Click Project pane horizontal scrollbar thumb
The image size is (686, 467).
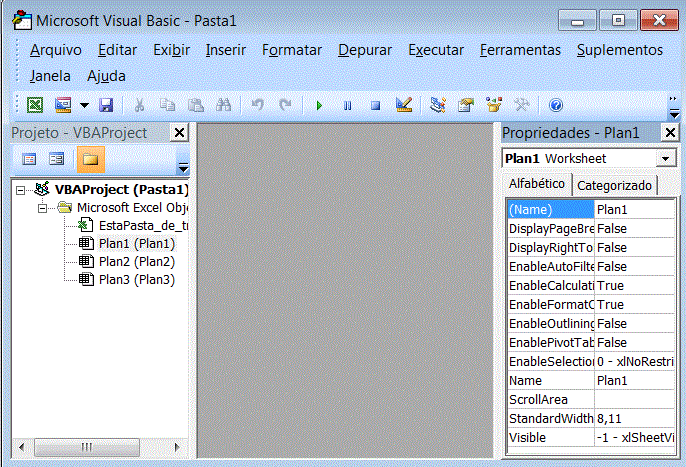[x=87, y=447]
